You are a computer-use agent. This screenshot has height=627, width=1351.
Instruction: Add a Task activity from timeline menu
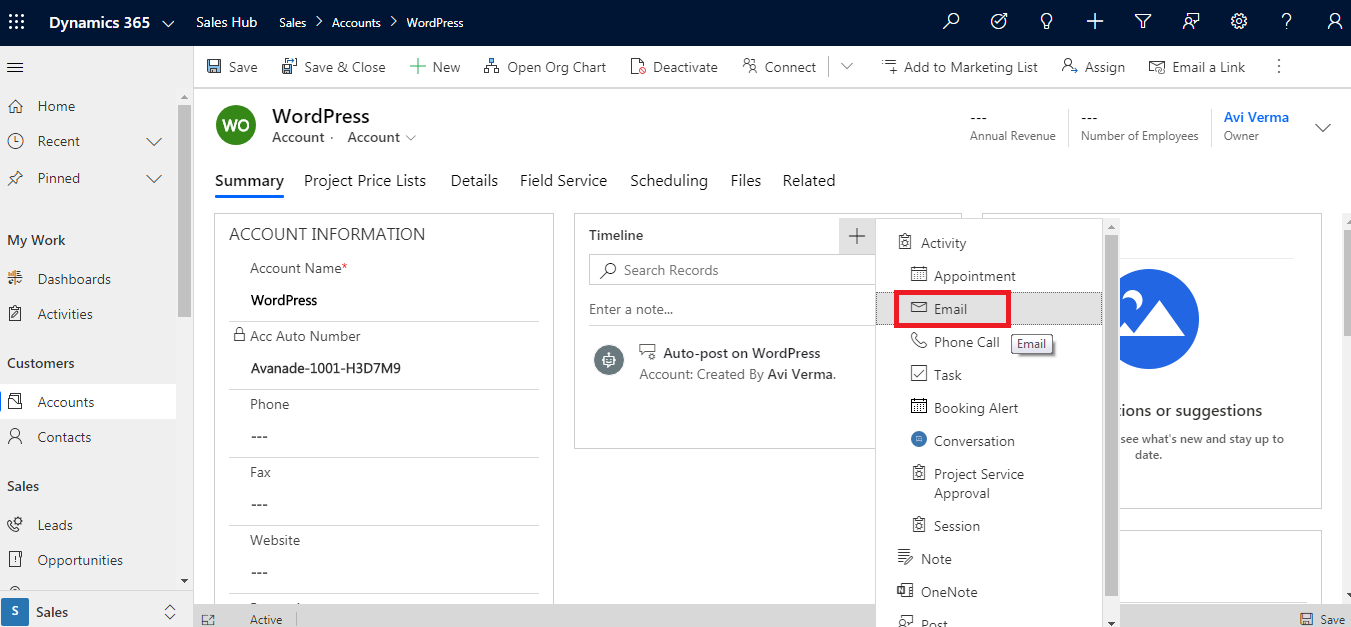click(x=943, y=374)
